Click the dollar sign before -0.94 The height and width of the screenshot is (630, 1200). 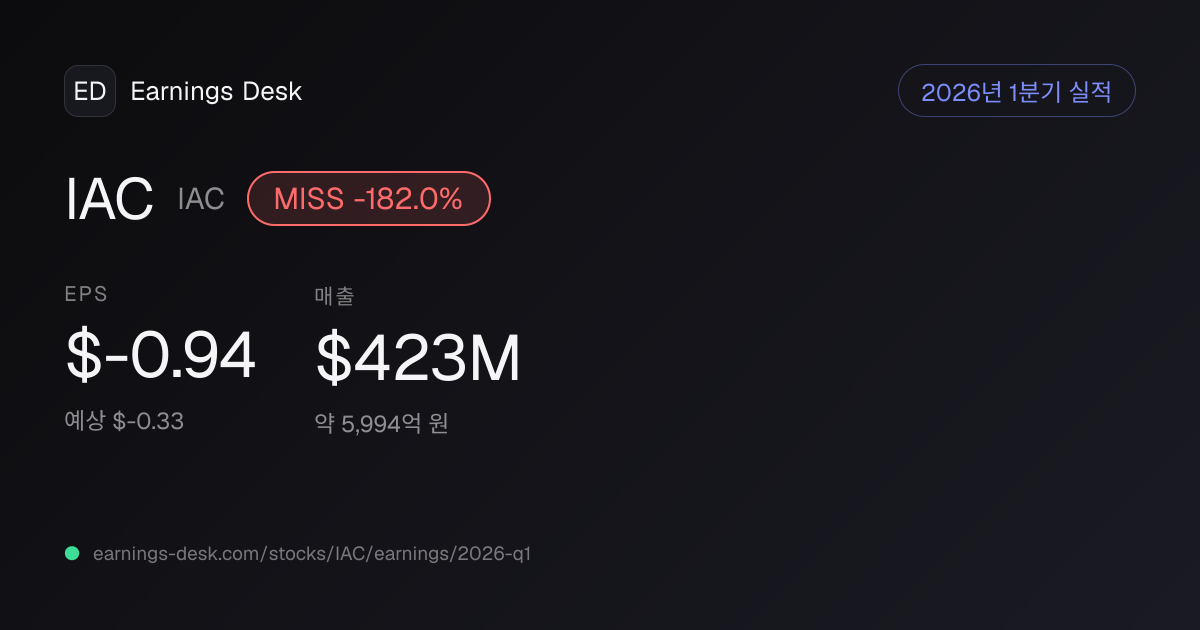point(83,358)
